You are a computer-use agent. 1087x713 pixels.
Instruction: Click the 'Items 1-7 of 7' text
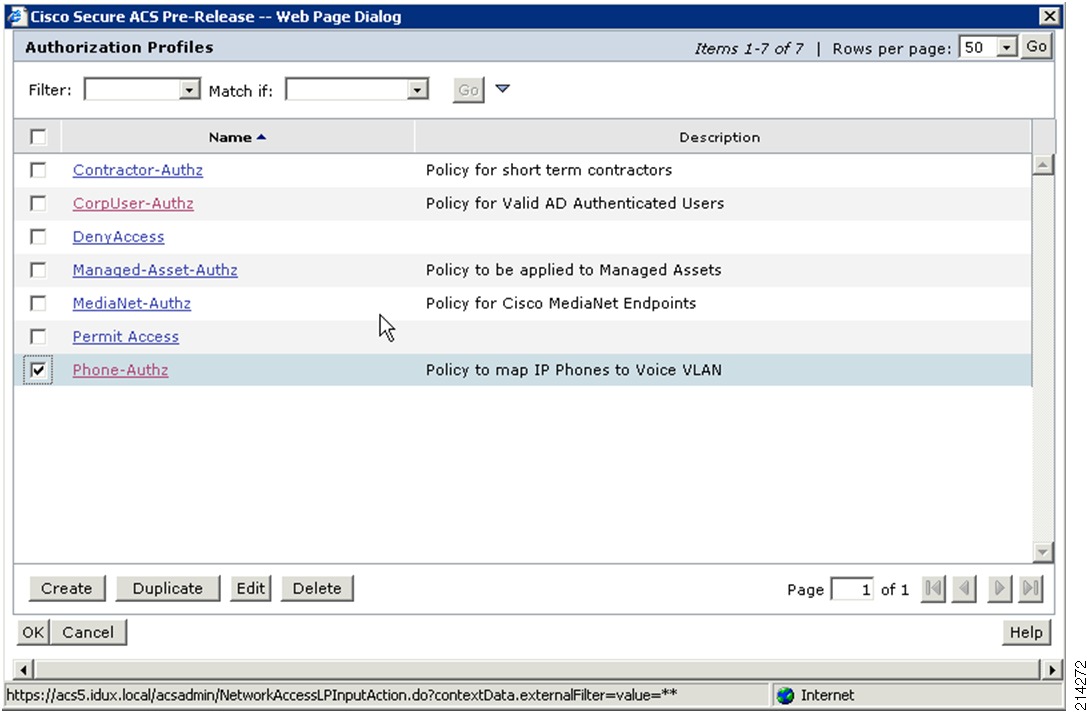click(749, 49)
